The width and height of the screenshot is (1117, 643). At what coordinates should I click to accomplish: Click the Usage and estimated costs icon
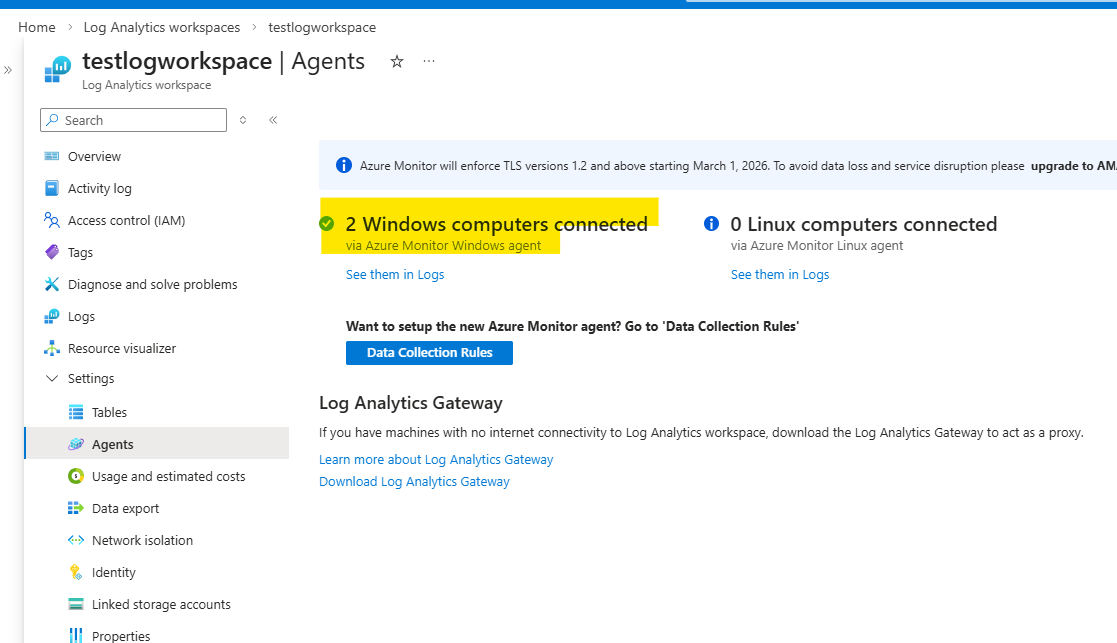point(76,476)
